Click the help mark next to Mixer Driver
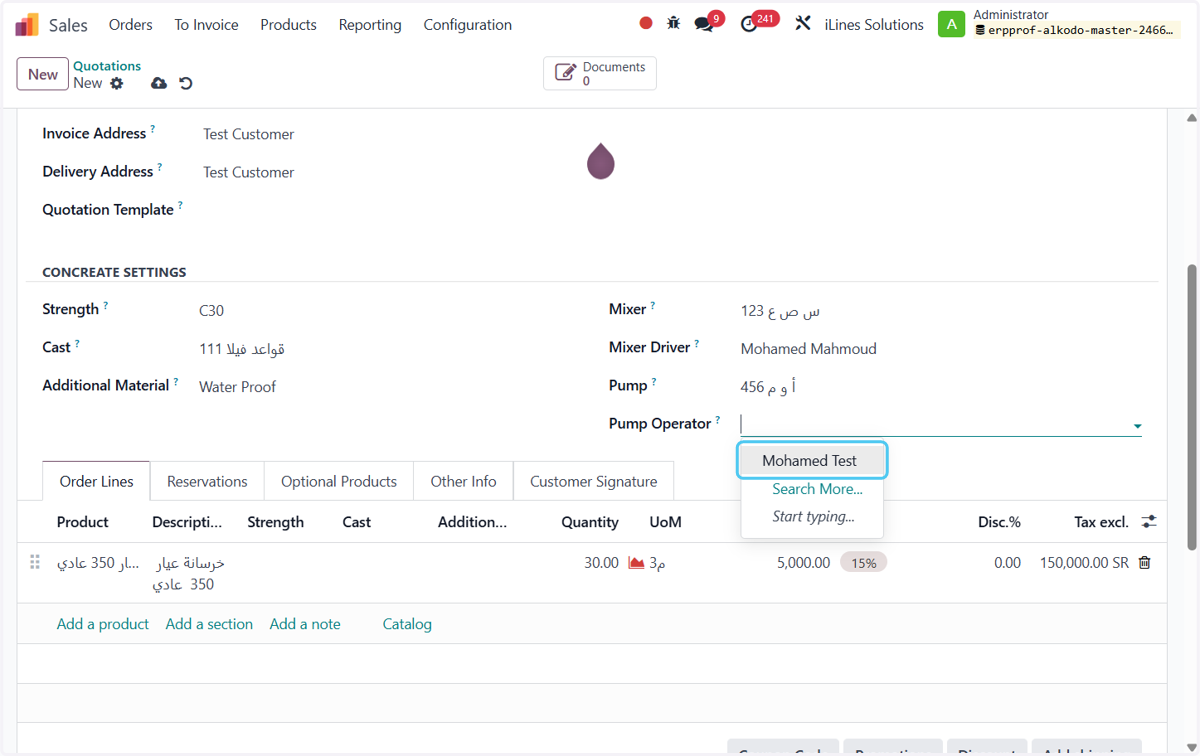The image size is (1200, 756). pyautogui.click(x=697, y=343)
